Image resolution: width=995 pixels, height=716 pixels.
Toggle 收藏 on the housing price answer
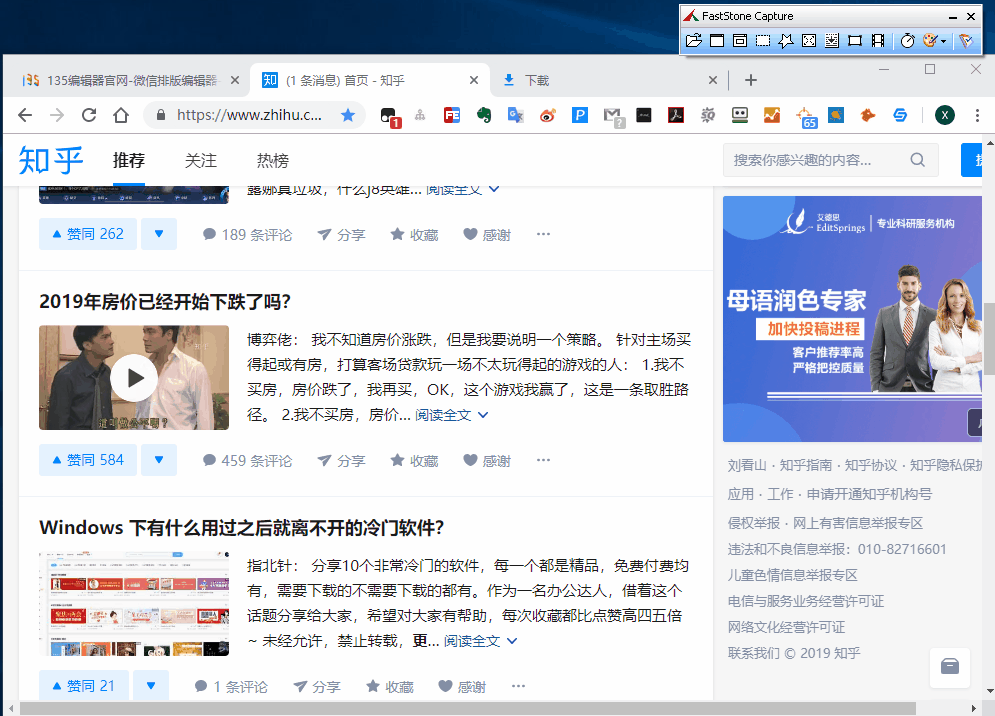pos(414,461)
